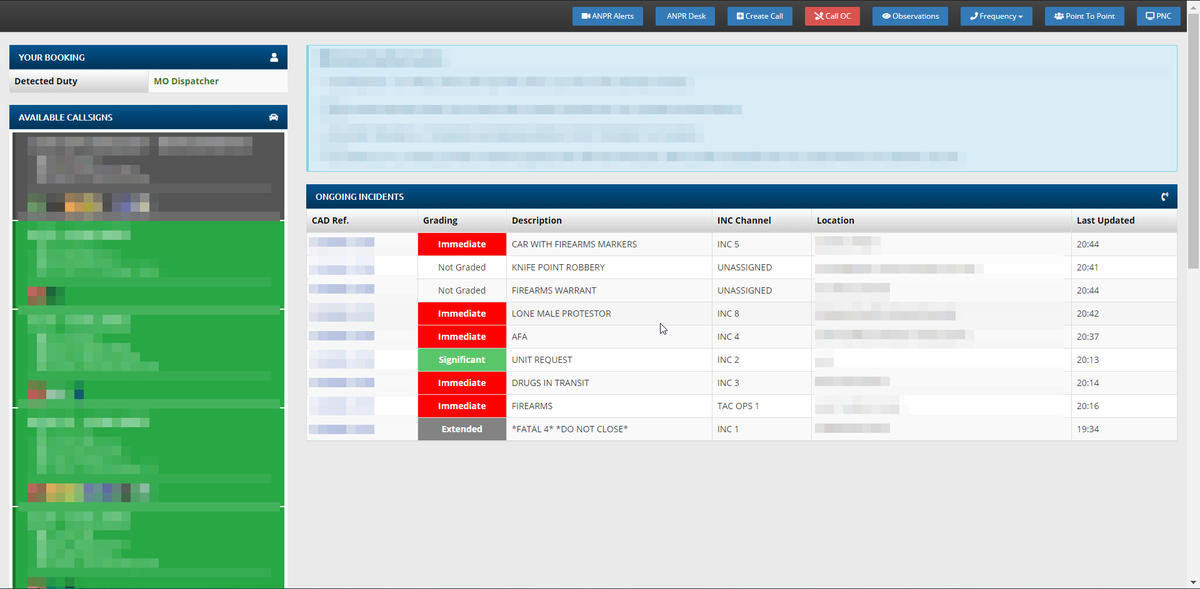Click the 20:42 last updated time
Viewport: 1200px width, 589px height.
pos(1087,313)
